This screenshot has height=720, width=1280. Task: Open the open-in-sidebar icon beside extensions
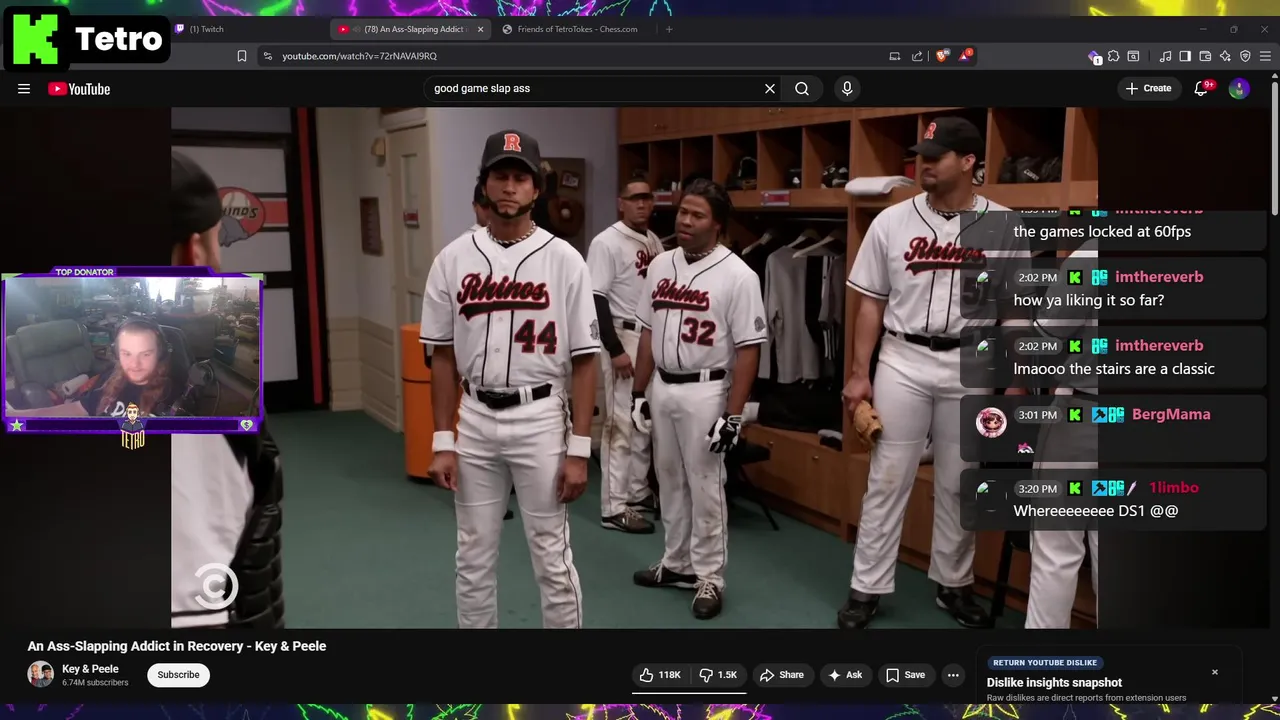1133,56
